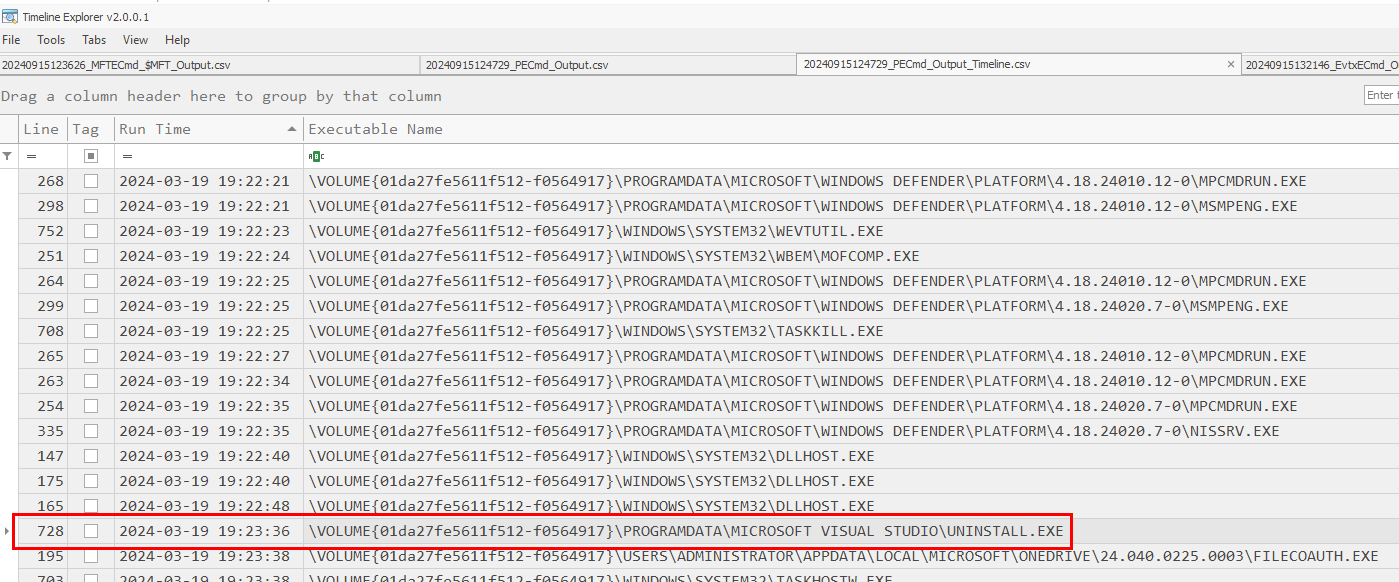The image size is (1399, 582).
Task: Click the filter row funnel icon
Action: (8, 156)
